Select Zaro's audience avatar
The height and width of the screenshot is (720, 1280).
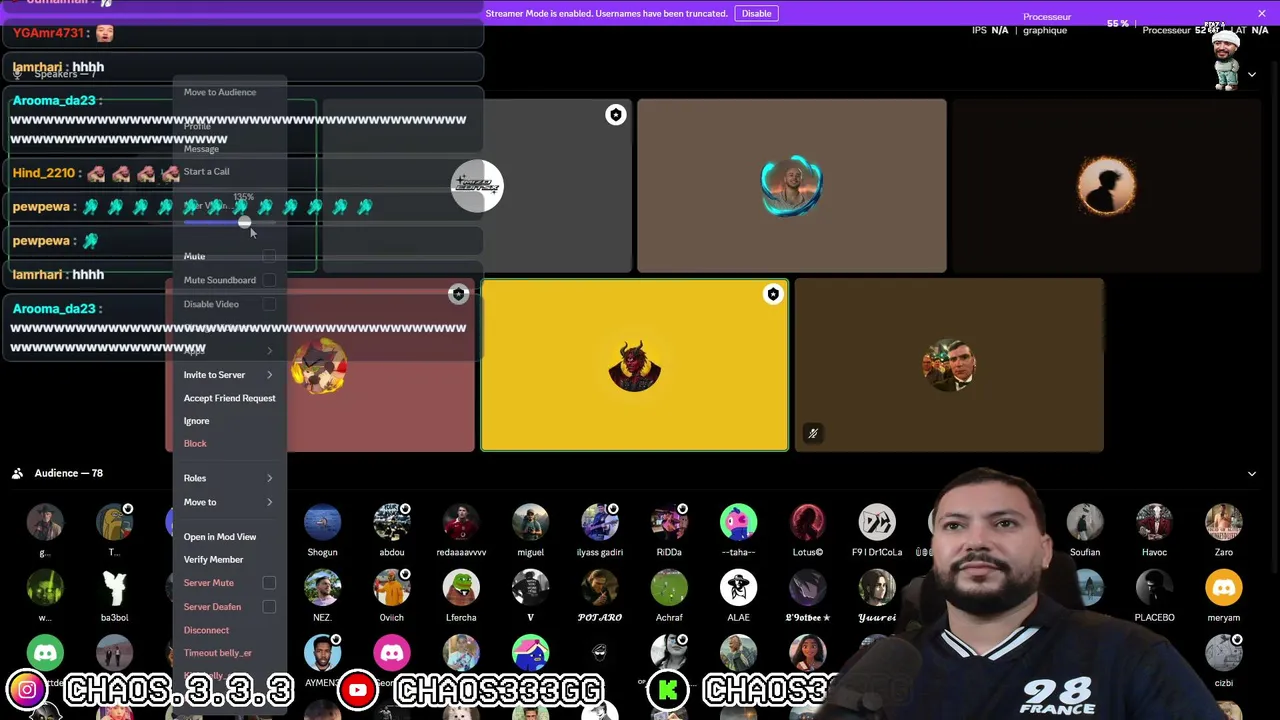click(1224, 522)
